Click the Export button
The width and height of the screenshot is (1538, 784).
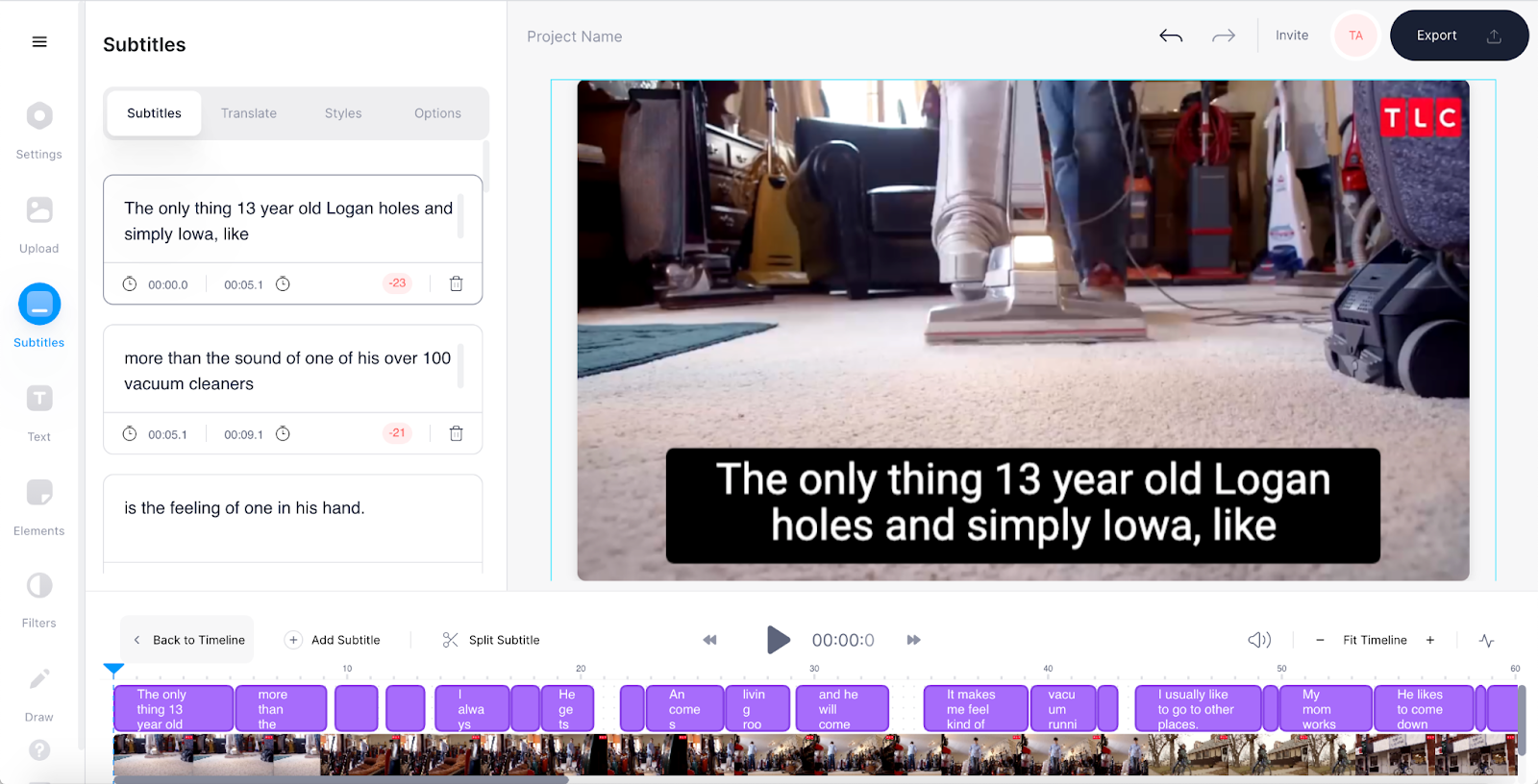click(x=1459, y=36)
